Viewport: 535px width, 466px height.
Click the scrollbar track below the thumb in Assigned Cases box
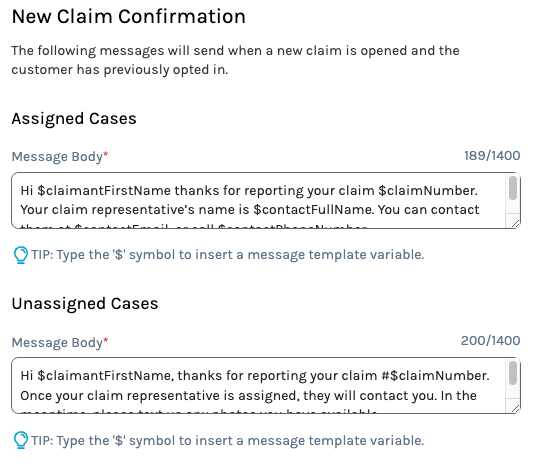pyautogui.click(x=512, y=207)
